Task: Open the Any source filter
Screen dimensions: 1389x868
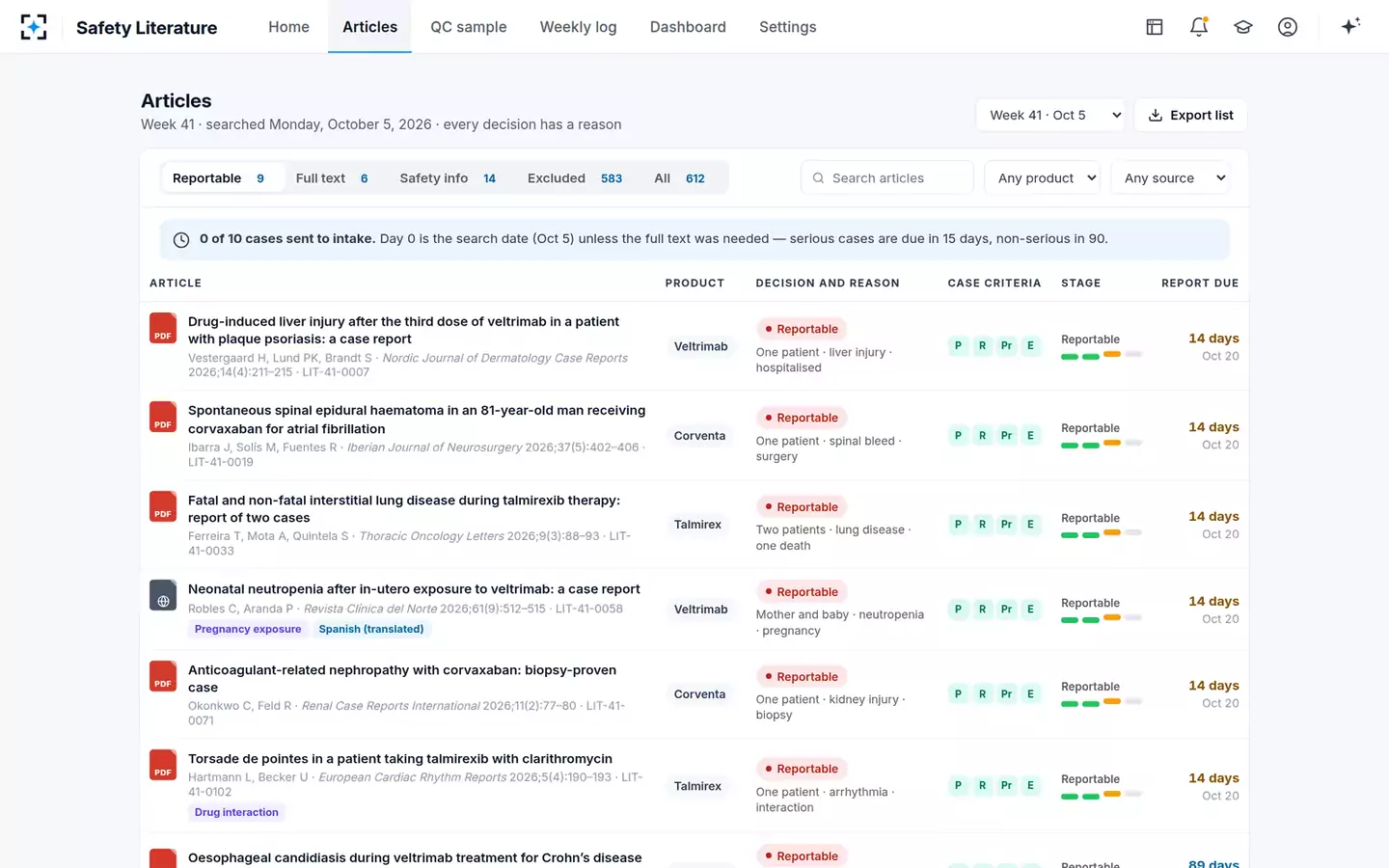Action: point(1171,177)
